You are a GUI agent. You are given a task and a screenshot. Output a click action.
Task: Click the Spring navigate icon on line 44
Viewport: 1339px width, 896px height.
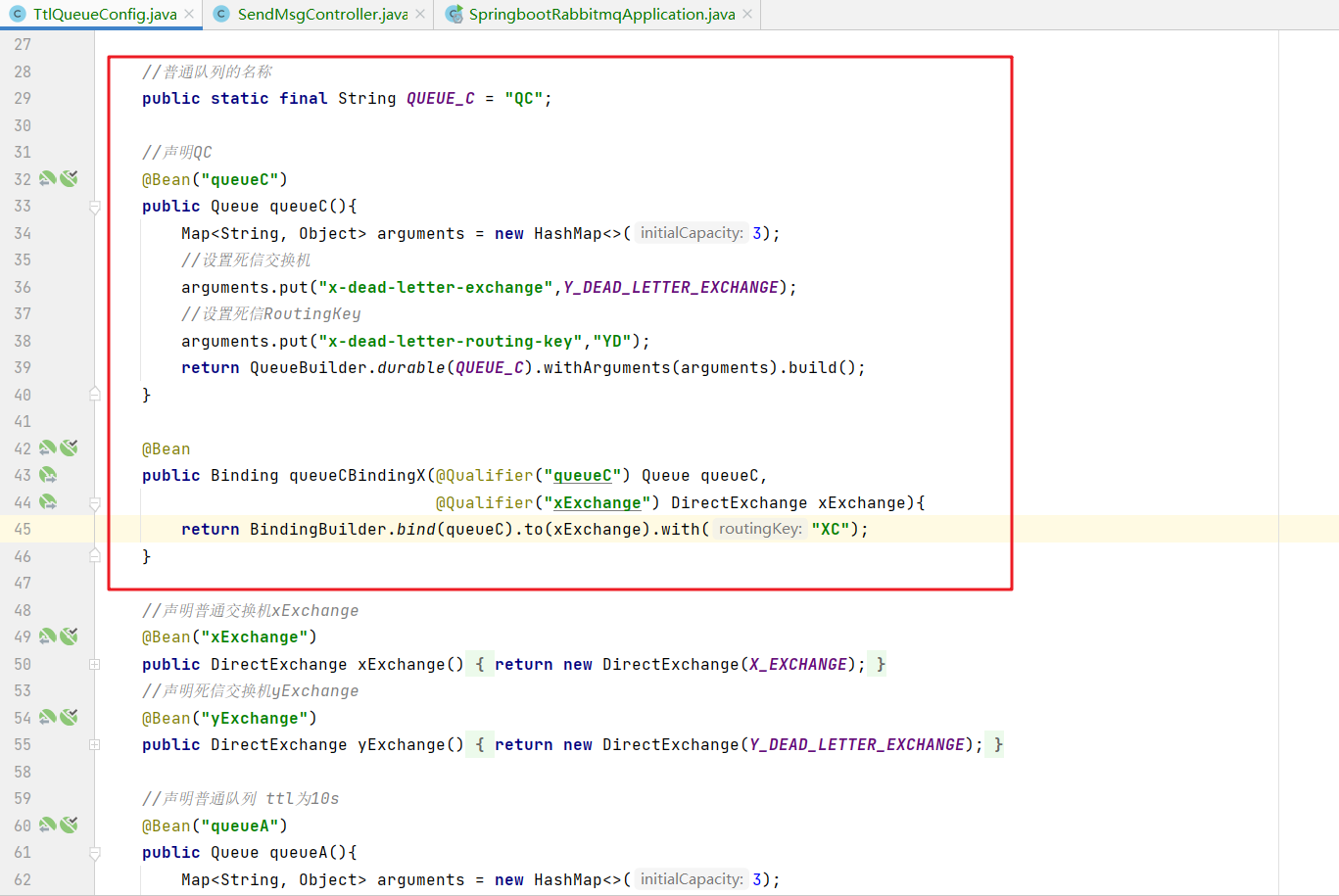(48, 502)
